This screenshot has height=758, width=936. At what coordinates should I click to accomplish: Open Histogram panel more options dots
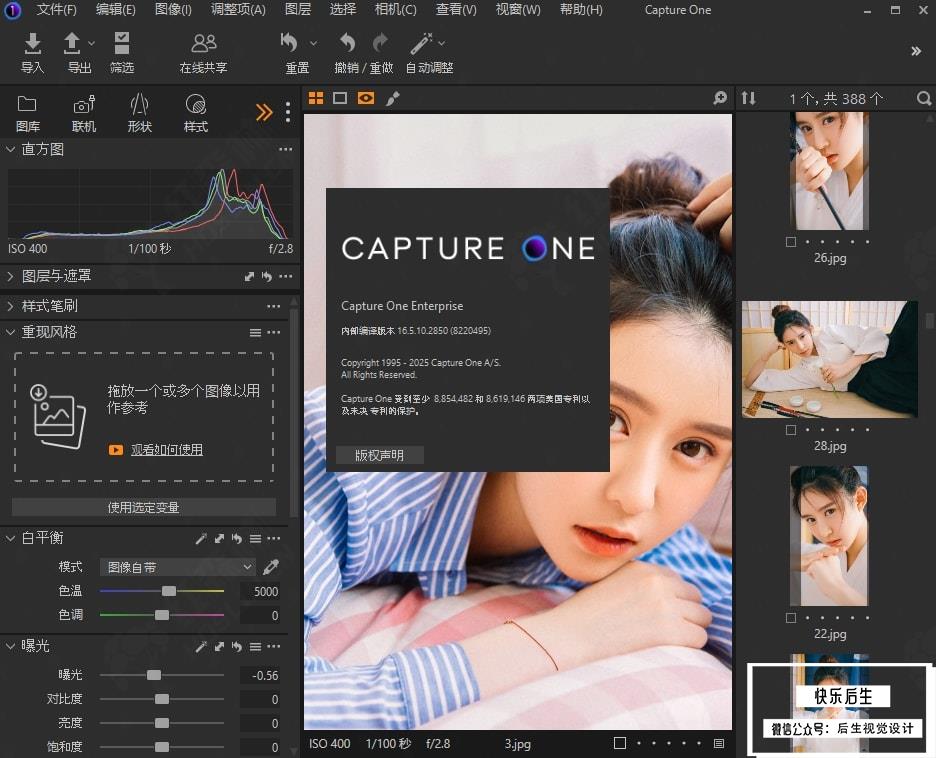pyautogui.click(x=285, y=149)
